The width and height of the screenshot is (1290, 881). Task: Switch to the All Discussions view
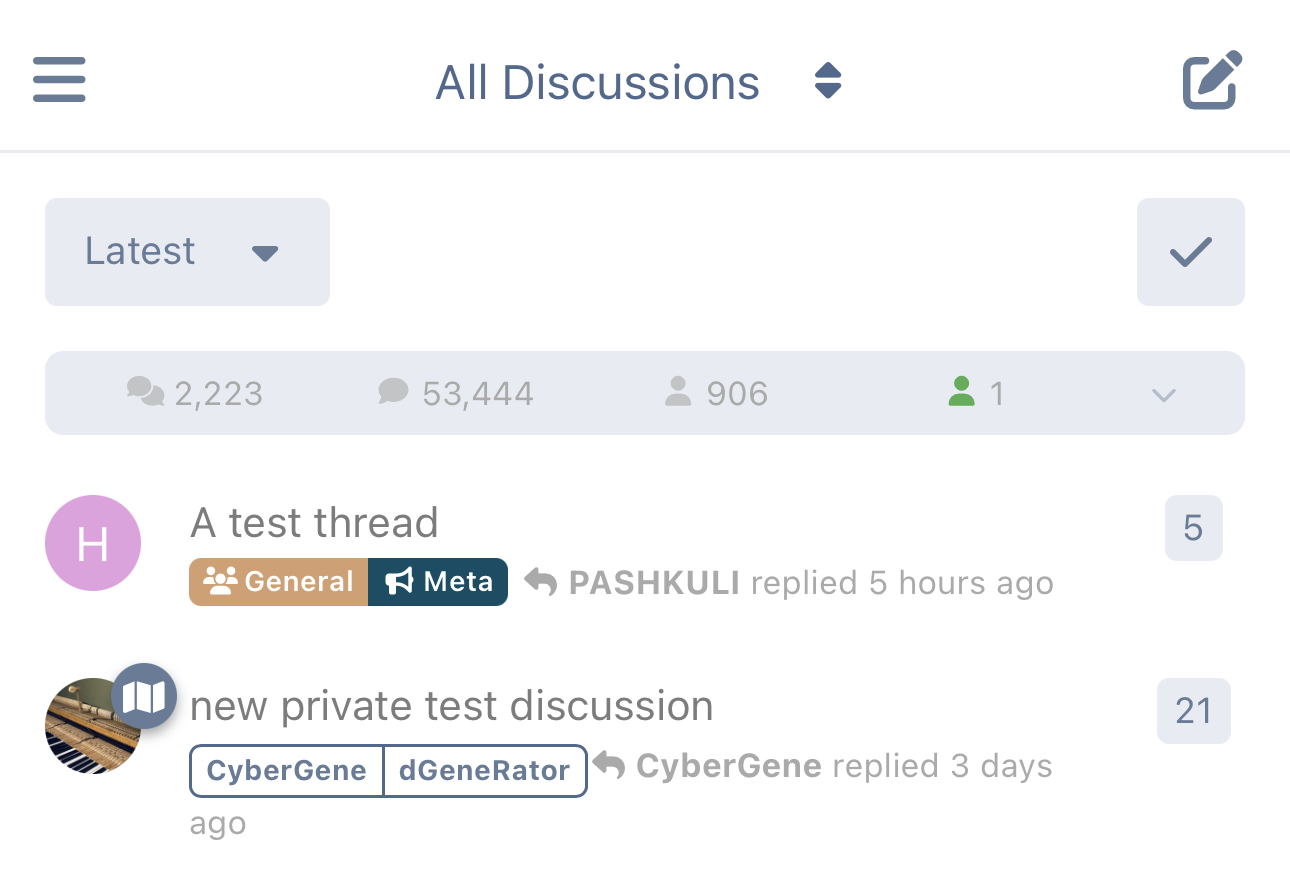596,82
